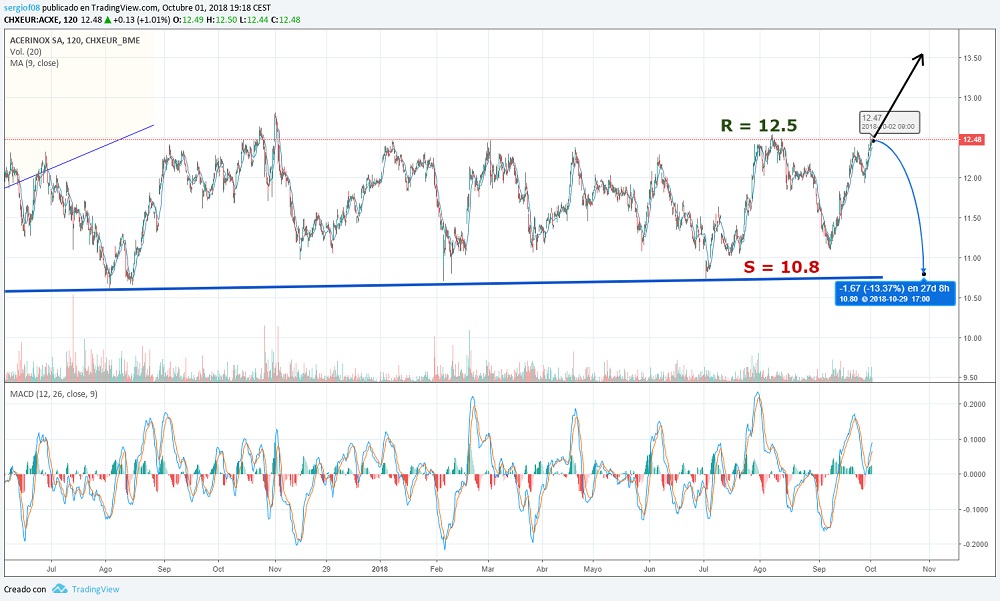Click the 13.50 level on price scale

pos(972,58)
